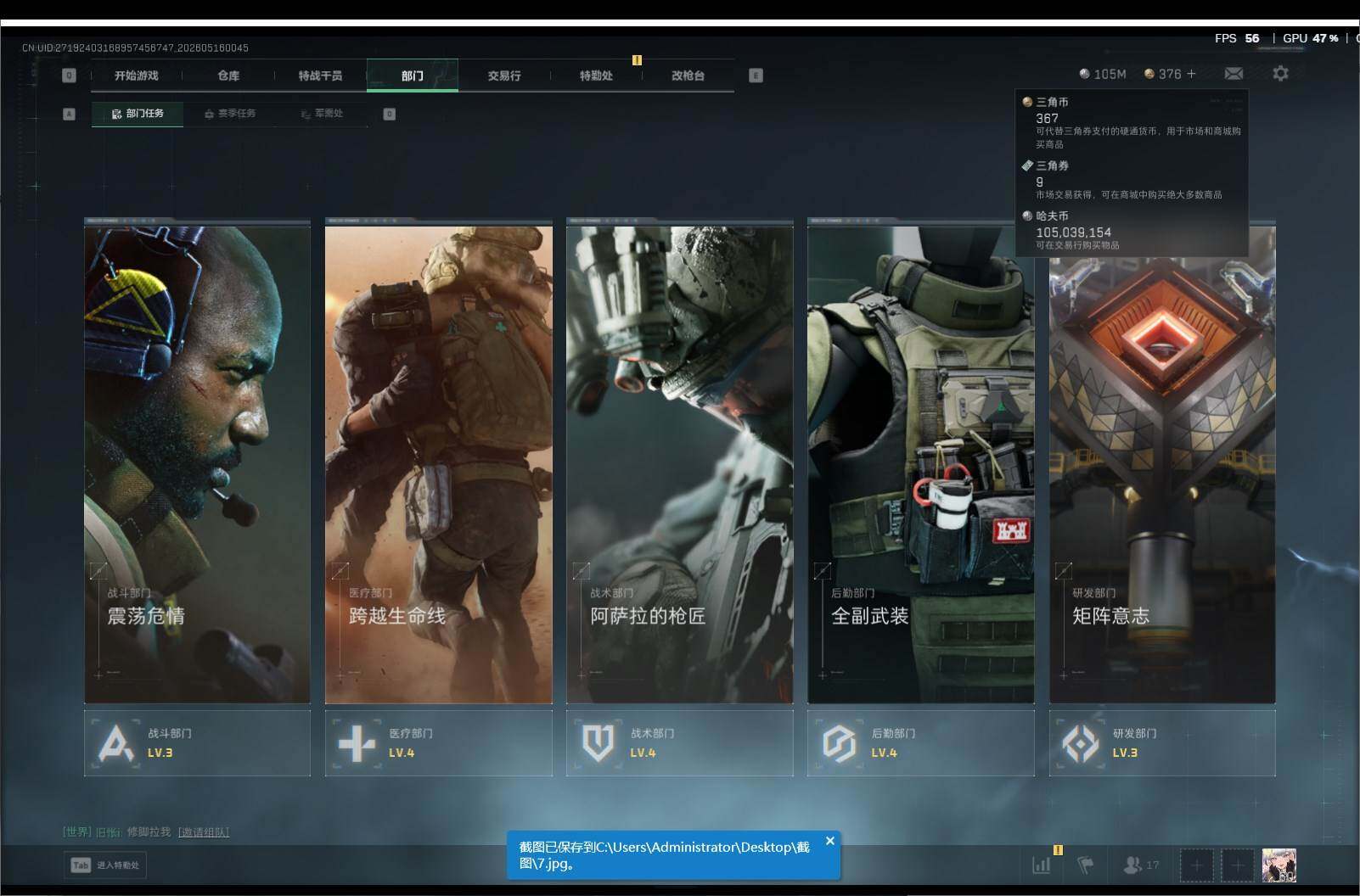Click the 世界 chat channel label
The height and width of the screenshot is (896, 1360).
coord(77,832)
